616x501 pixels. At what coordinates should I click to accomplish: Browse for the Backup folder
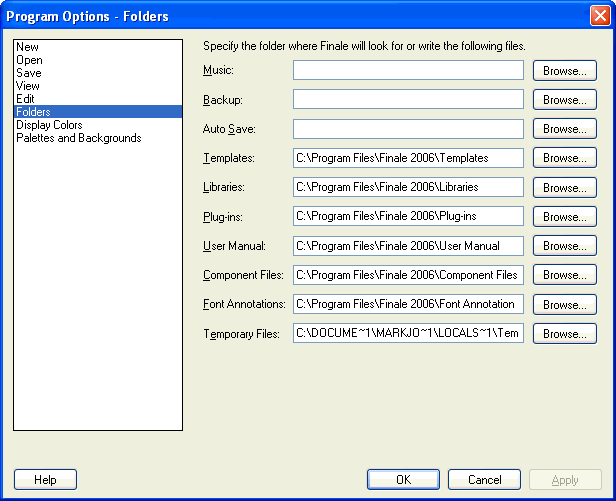pyautogui.click(x=564, y=100)
